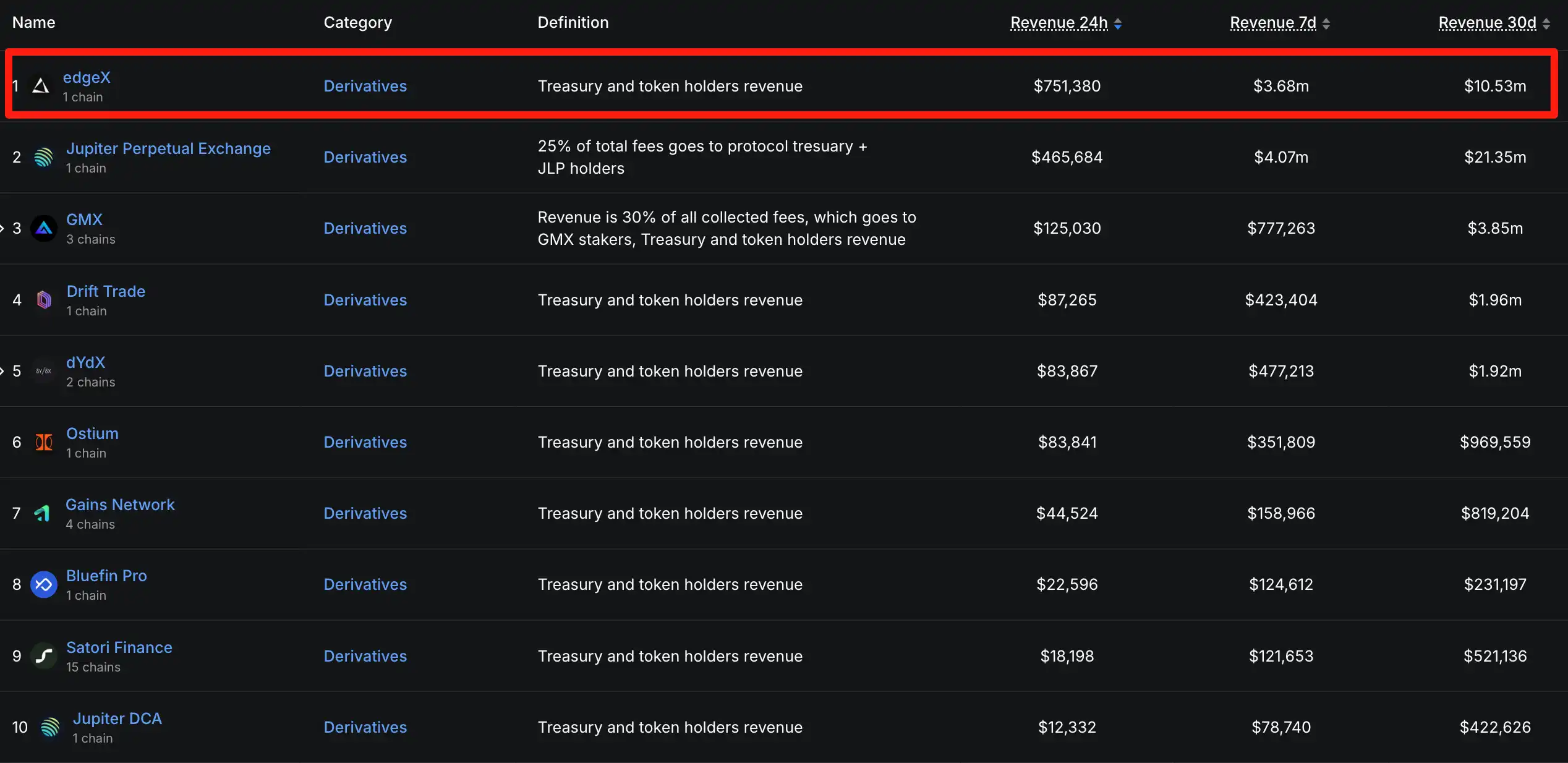Open the Satori Finance protocol page
Image resolution: width=1568 pixels, height=763 pixels.
coord(119,647)
